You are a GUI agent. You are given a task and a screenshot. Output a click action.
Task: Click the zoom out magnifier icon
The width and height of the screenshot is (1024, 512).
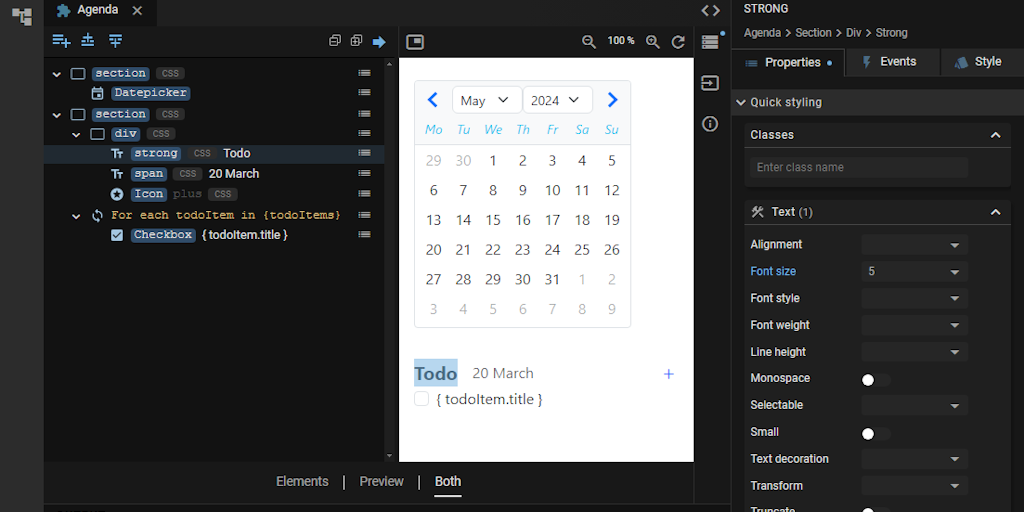(589, 42)
